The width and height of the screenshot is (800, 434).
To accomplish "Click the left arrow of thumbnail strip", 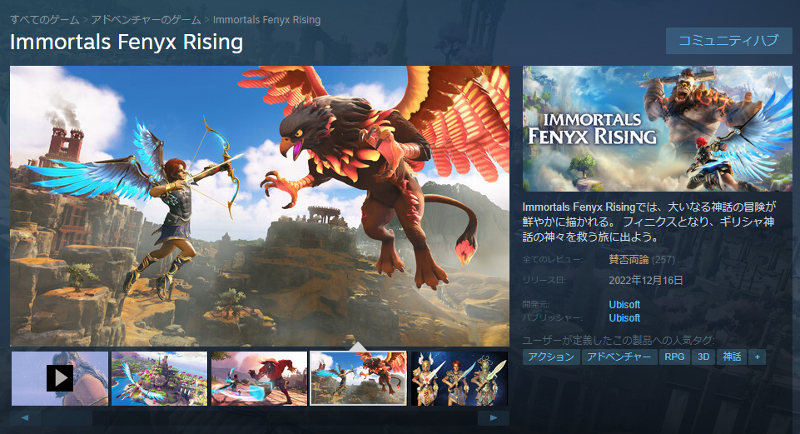I will coord(25,418).
